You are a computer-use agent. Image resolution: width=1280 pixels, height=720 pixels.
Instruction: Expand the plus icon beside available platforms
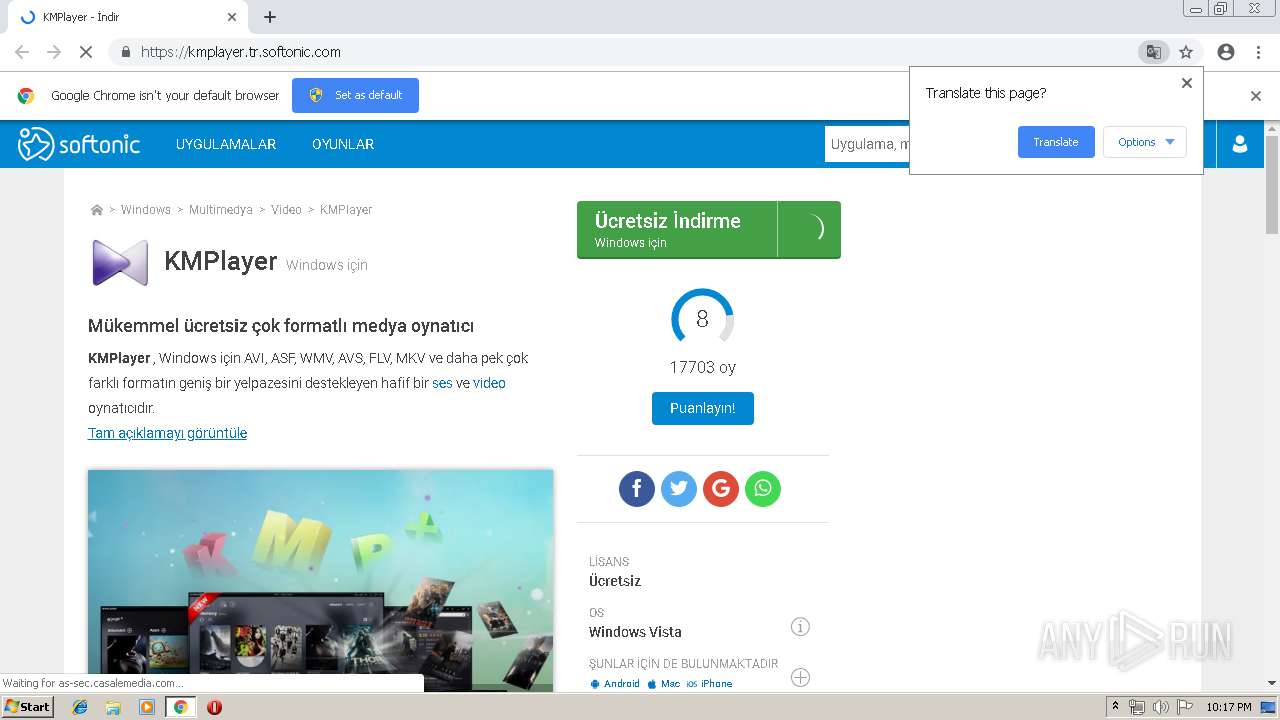click(x=800, y=677)
